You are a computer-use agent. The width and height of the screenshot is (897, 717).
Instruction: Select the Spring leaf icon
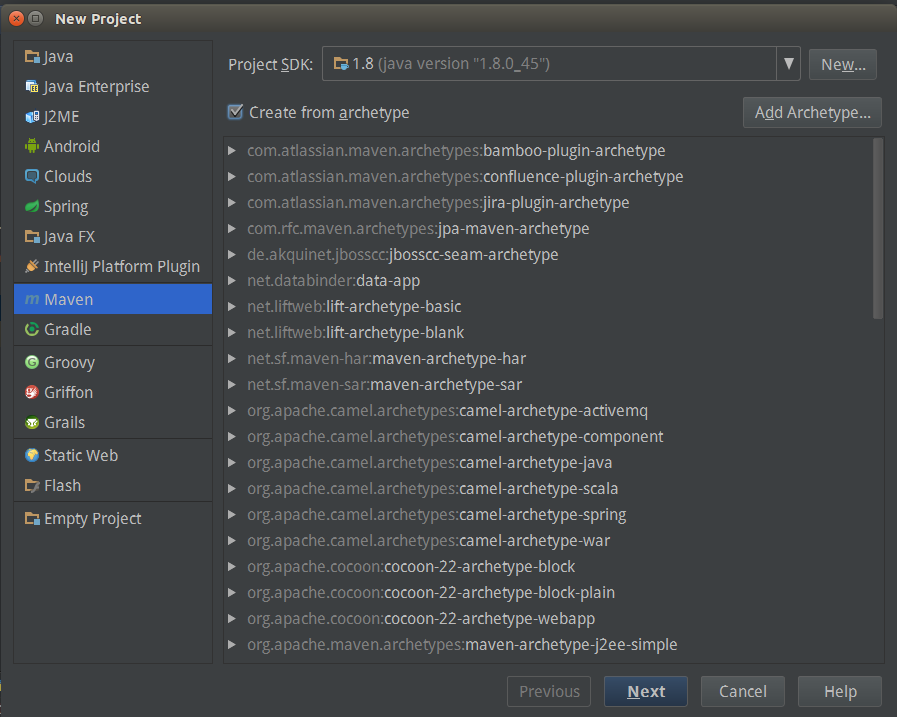point(32,206)
